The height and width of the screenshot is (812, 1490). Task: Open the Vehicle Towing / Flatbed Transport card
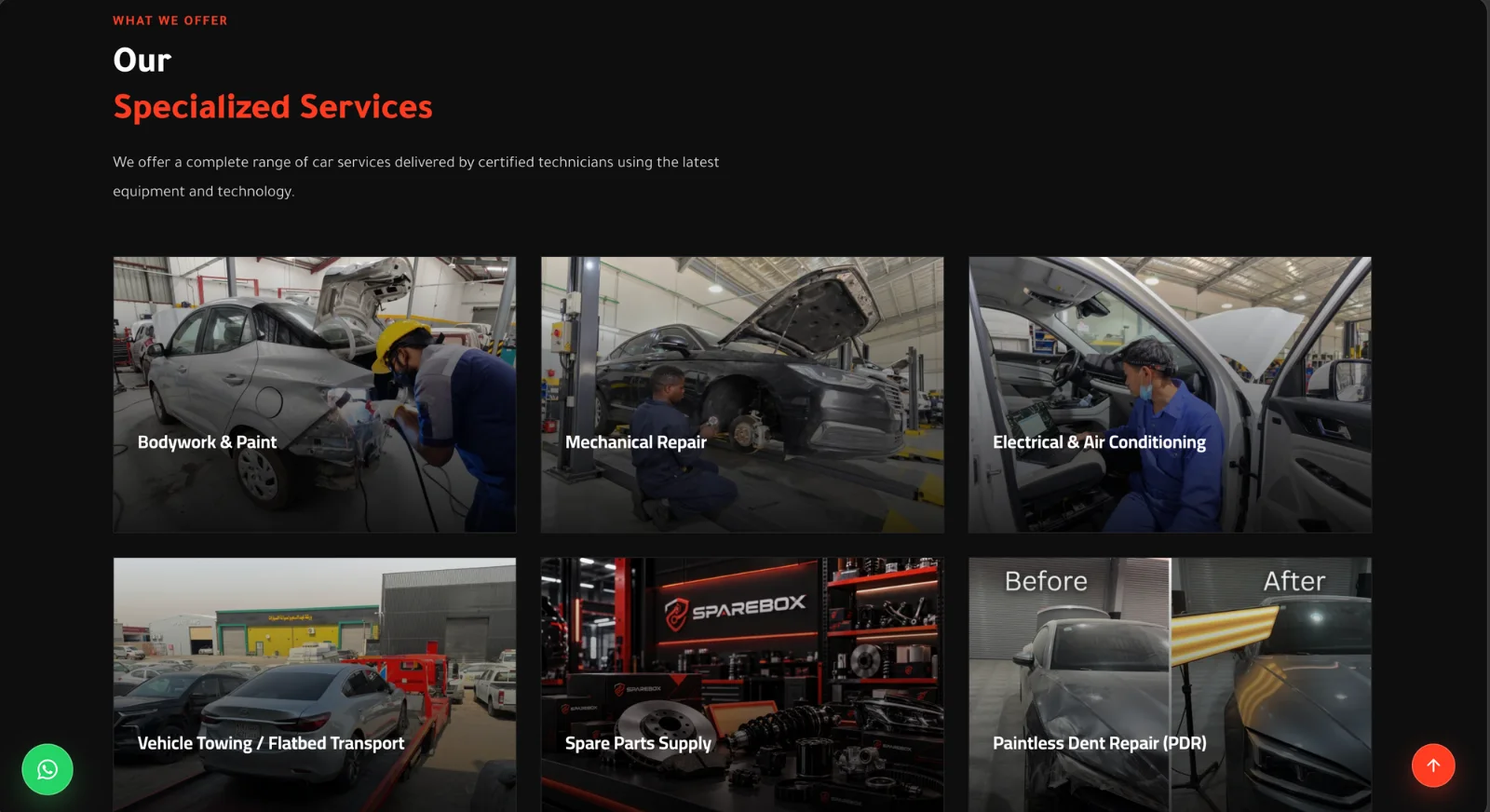click(x=315, y=684)
